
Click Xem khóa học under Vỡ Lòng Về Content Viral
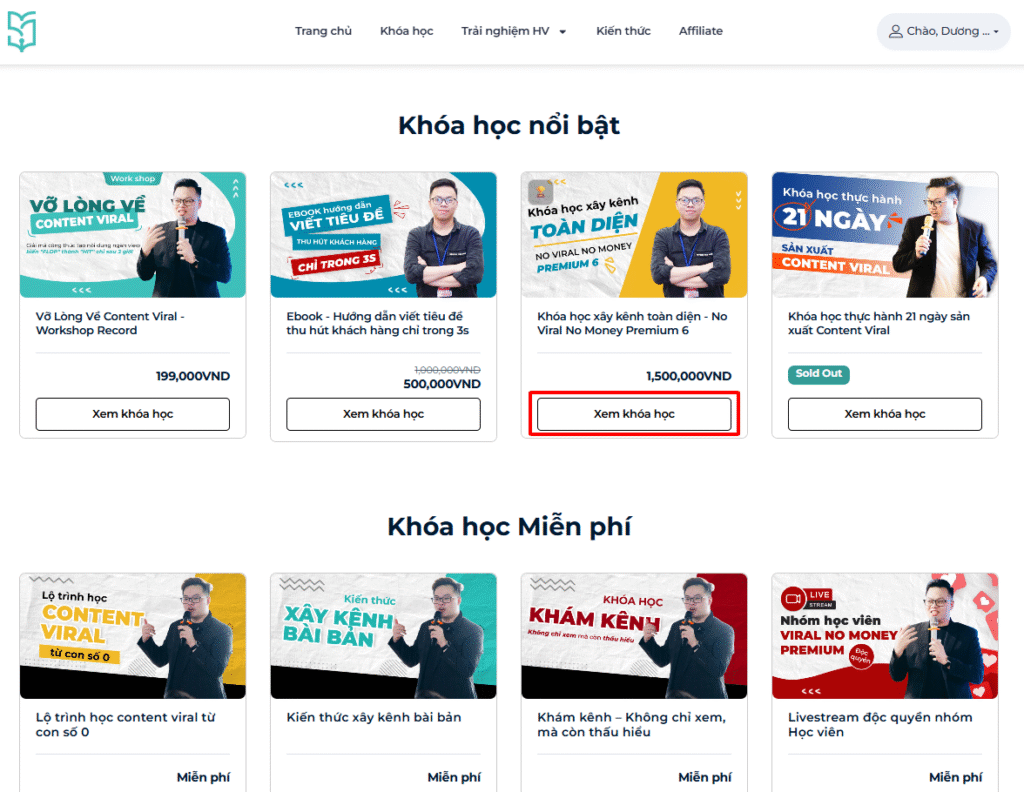coord(133,414)
